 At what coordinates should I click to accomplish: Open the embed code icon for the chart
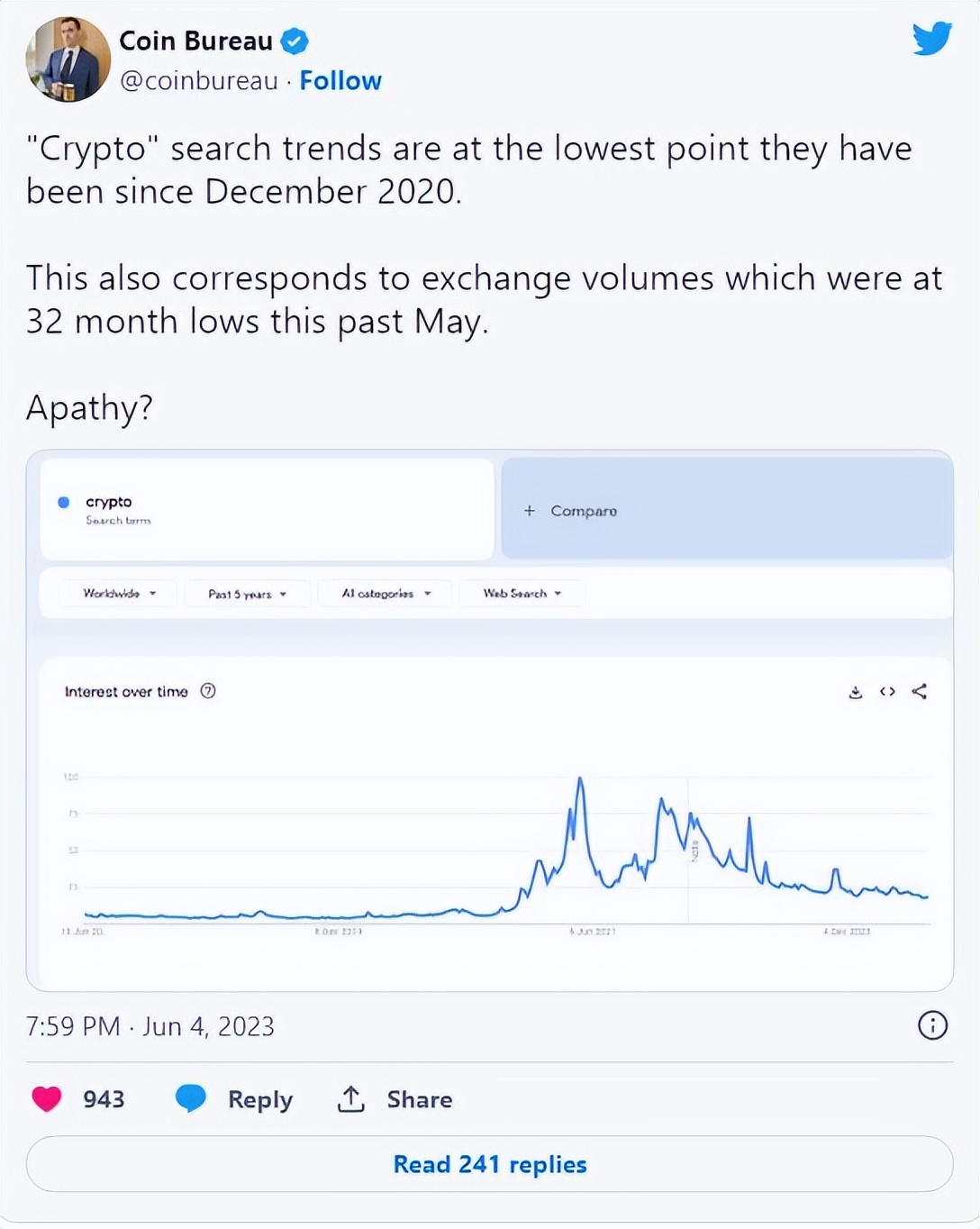(x=887, y=692)
